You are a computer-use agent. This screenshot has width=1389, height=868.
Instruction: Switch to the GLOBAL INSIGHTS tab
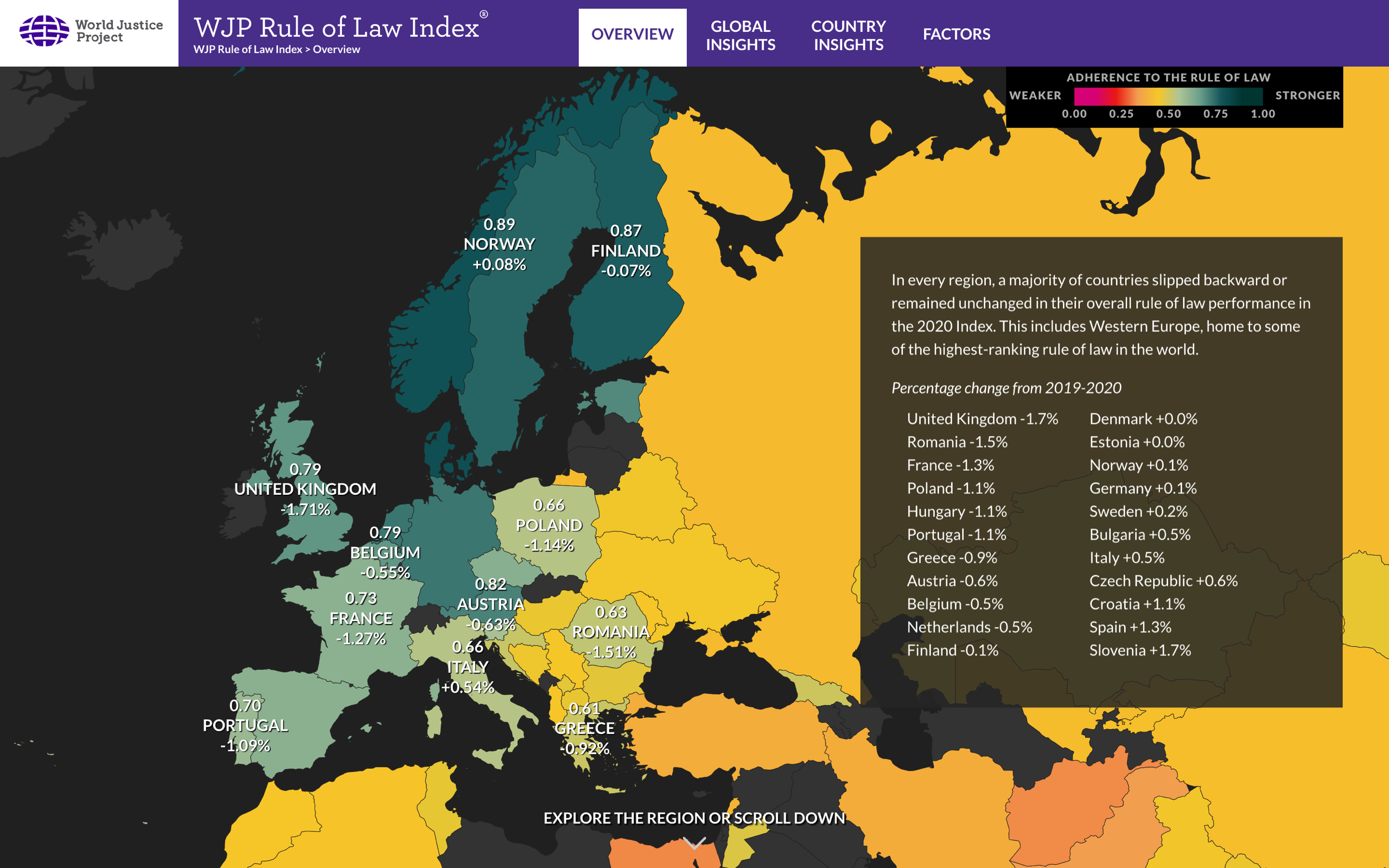click(741, 34)
